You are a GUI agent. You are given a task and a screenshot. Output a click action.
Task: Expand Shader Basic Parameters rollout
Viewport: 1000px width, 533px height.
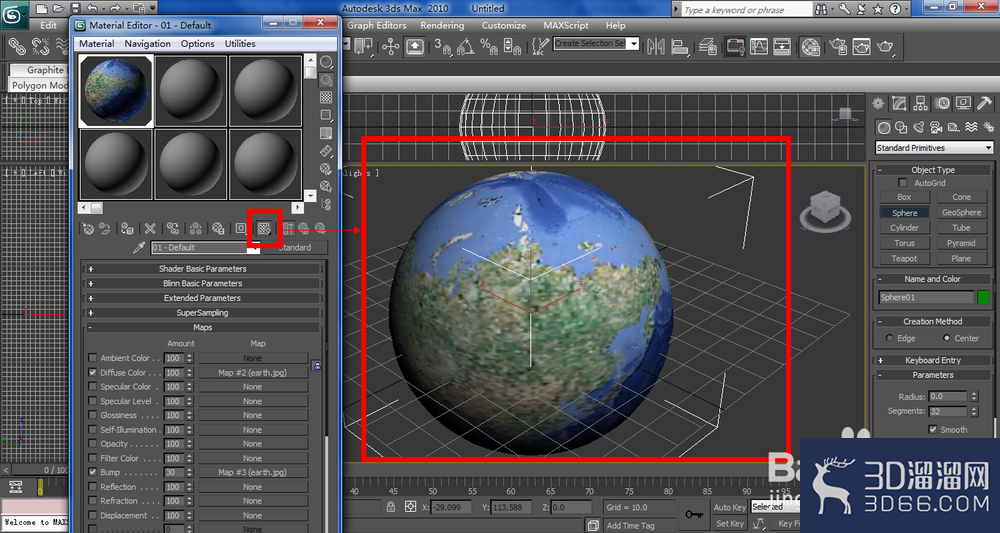click(203, 268)
